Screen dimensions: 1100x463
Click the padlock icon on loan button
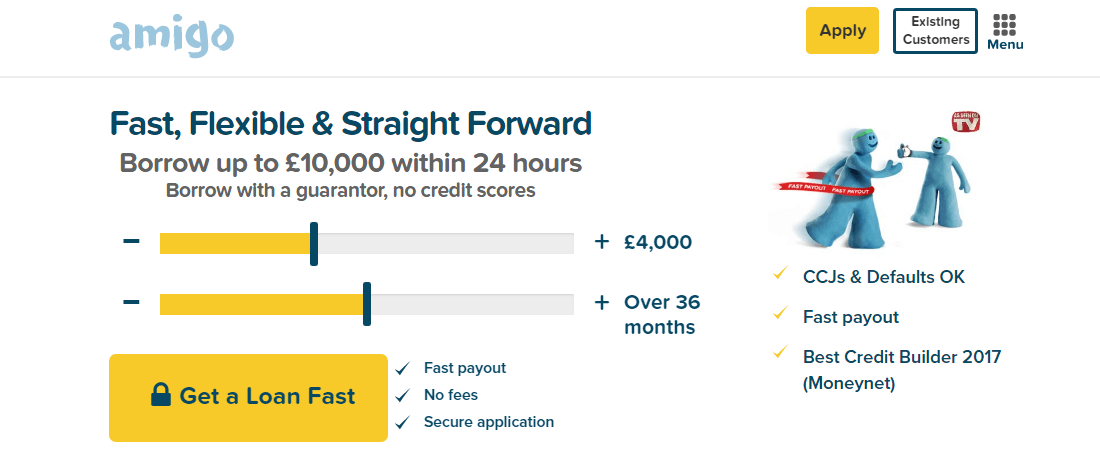click(161, 394)
